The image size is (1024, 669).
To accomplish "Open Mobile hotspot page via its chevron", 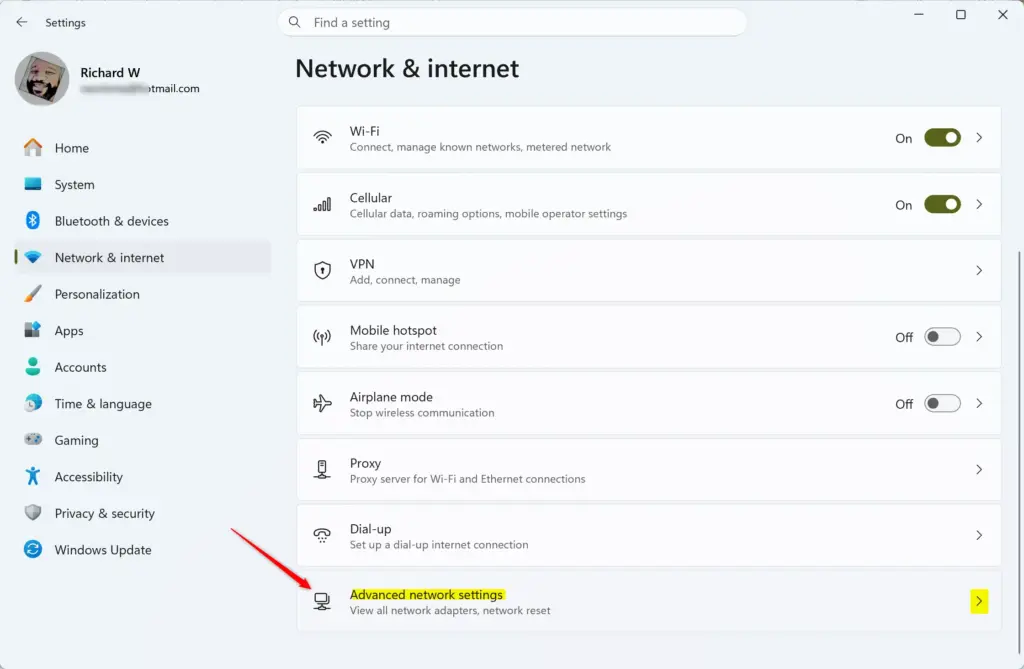I will (979, 337).
